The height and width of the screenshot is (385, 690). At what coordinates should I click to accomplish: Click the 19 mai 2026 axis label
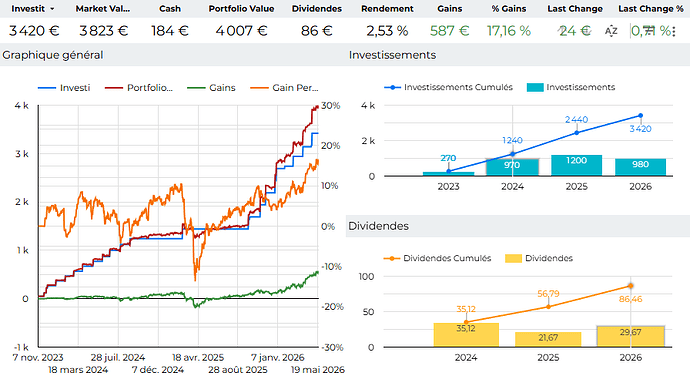[318, 370]
